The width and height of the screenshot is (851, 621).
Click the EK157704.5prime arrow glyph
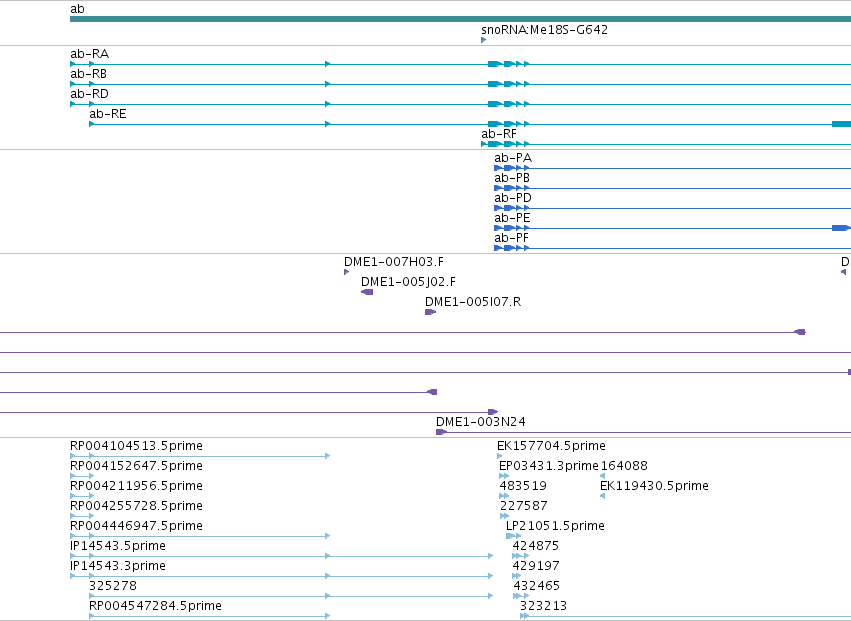pos(499,456)
